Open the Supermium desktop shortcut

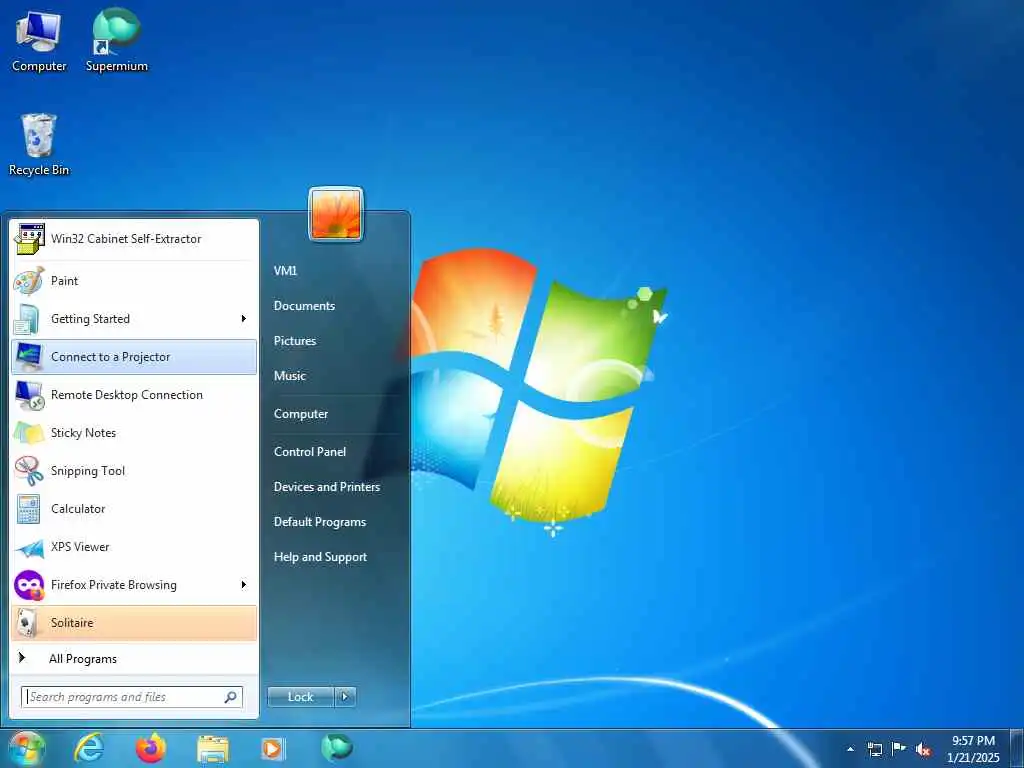[x=116, y=40]
